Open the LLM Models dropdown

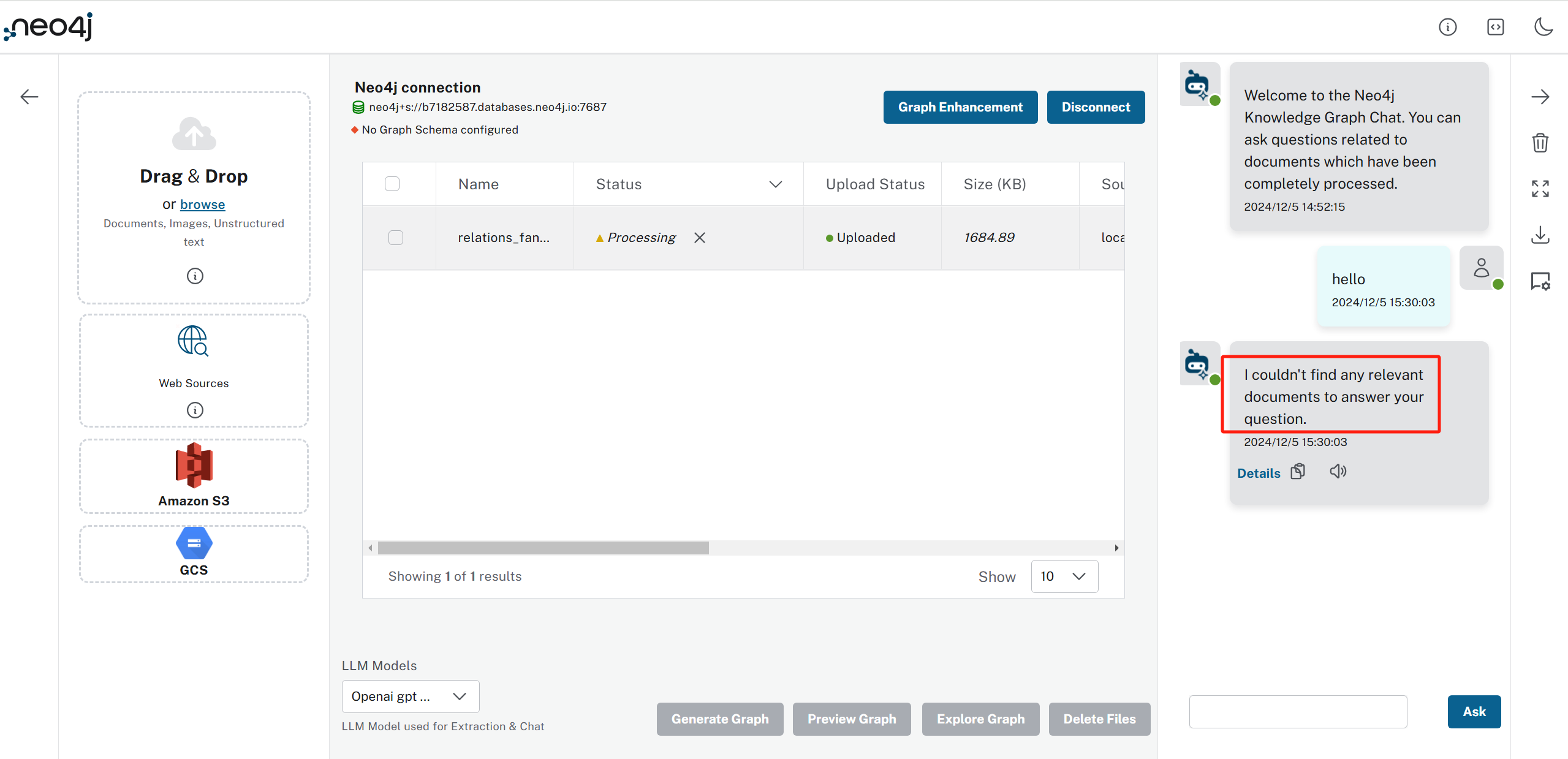[x=410, y=697]
